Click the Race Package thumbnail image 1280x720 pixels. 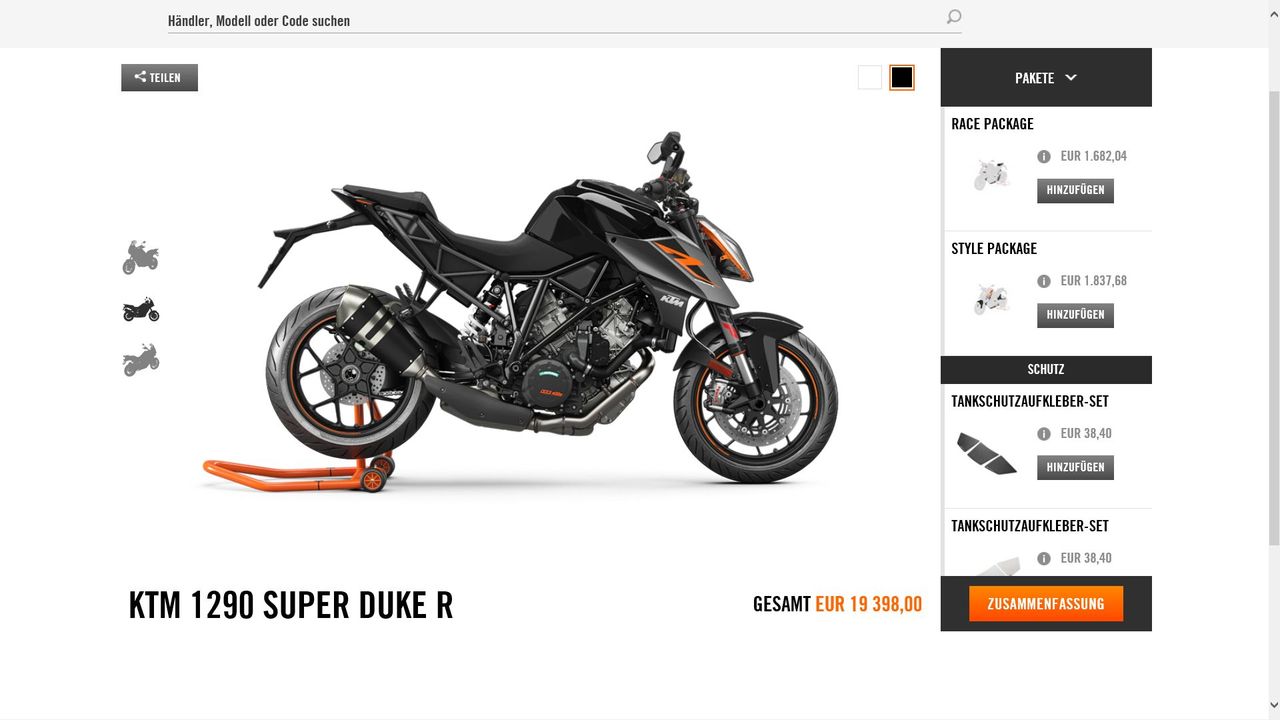[991, 175]
